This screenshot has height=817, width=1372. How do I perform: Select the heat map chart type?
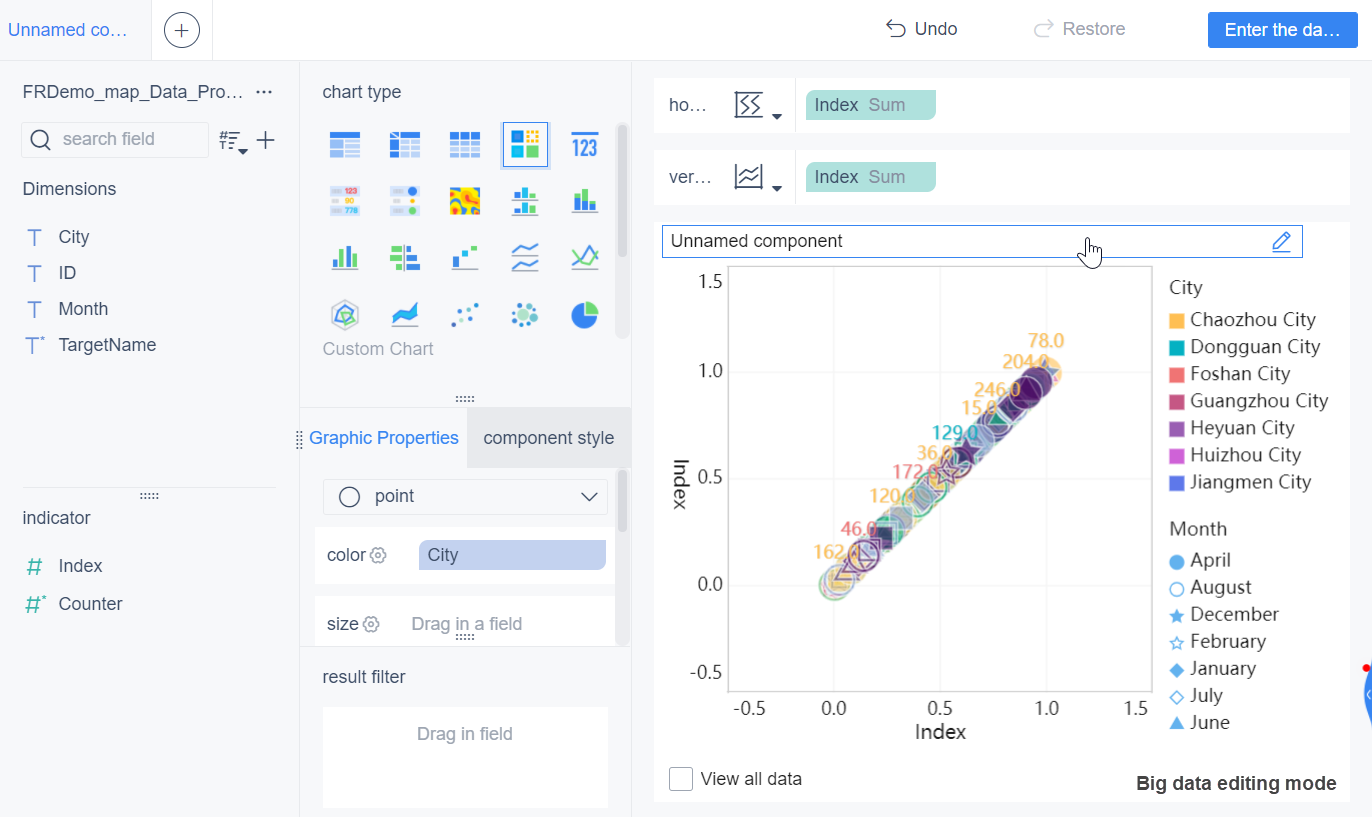click(x=465, y=201)
